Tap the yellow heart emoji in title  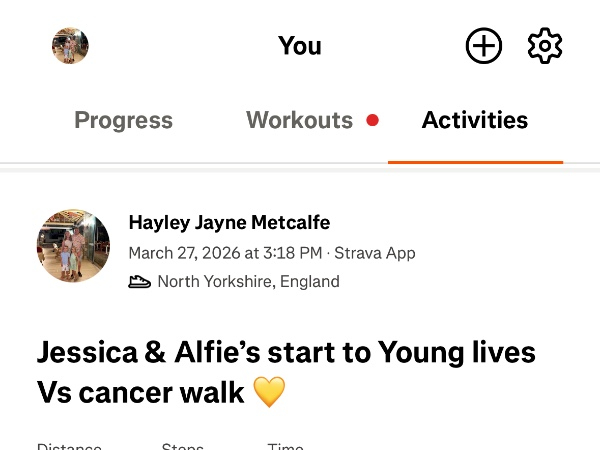tap(269, 392)
